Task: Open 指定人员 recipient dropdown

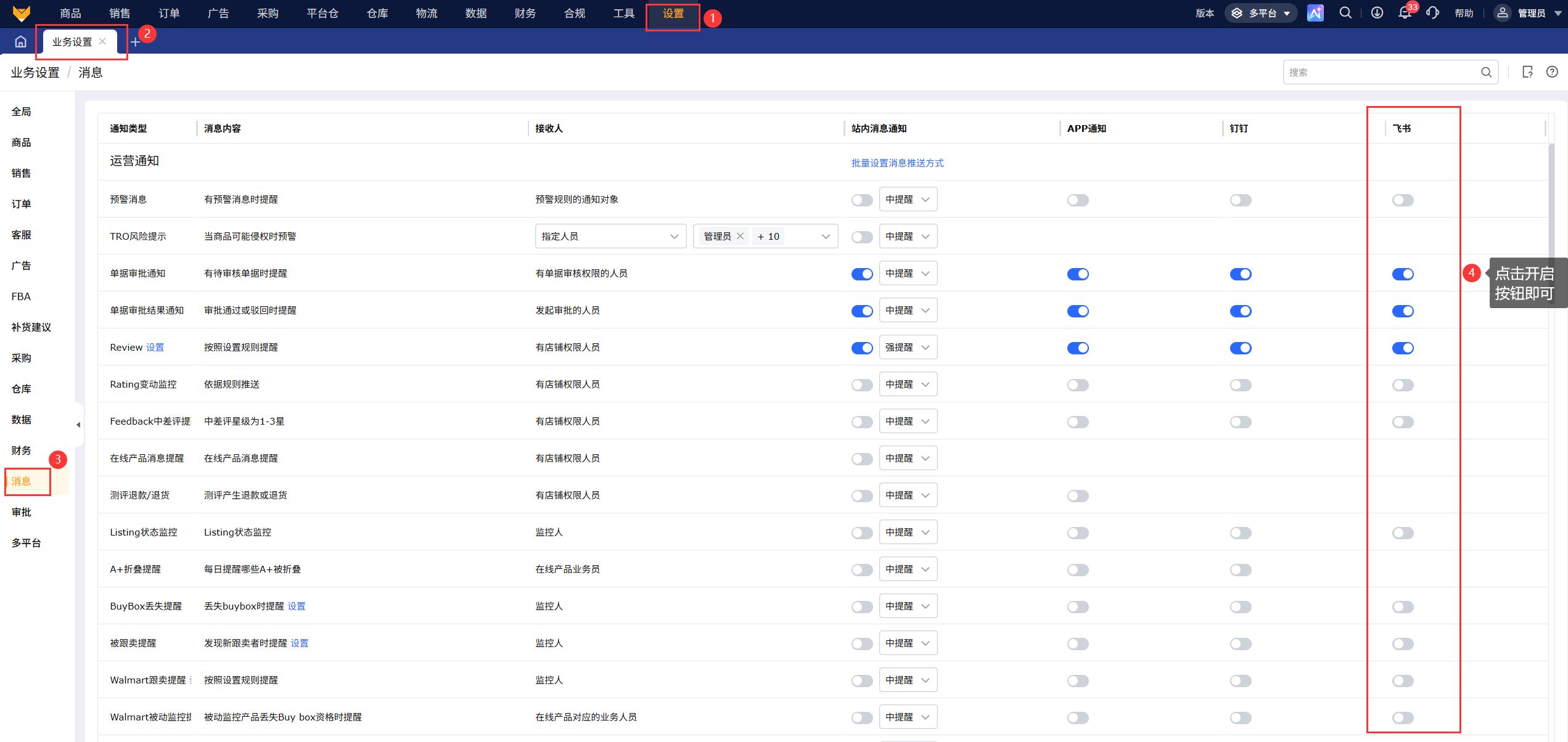Action: (x=610, y=237)
